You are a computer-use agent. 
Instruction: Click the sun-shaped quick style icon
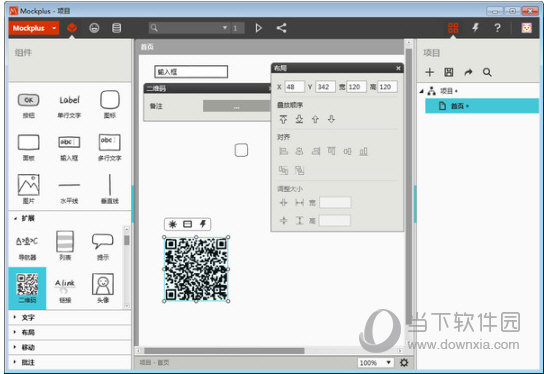172,224
